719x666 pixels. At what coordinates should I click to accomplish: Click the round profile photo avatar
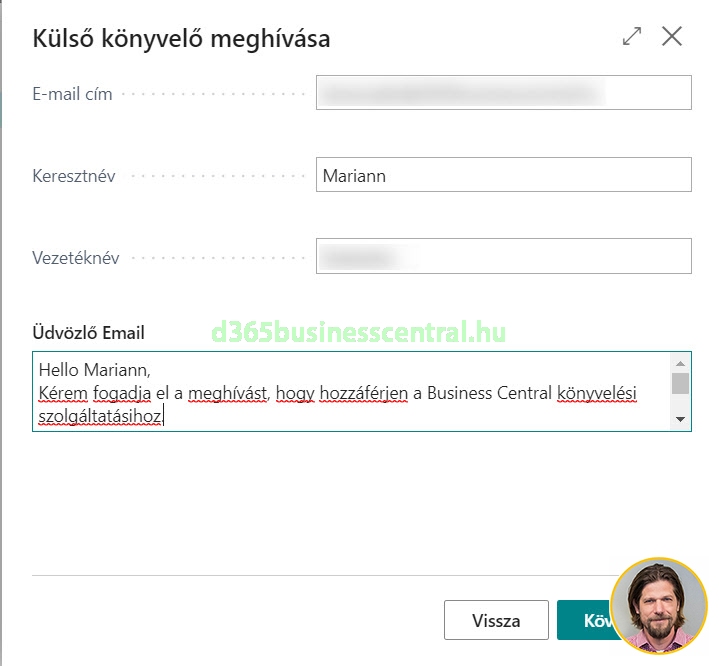coord(658,607)
